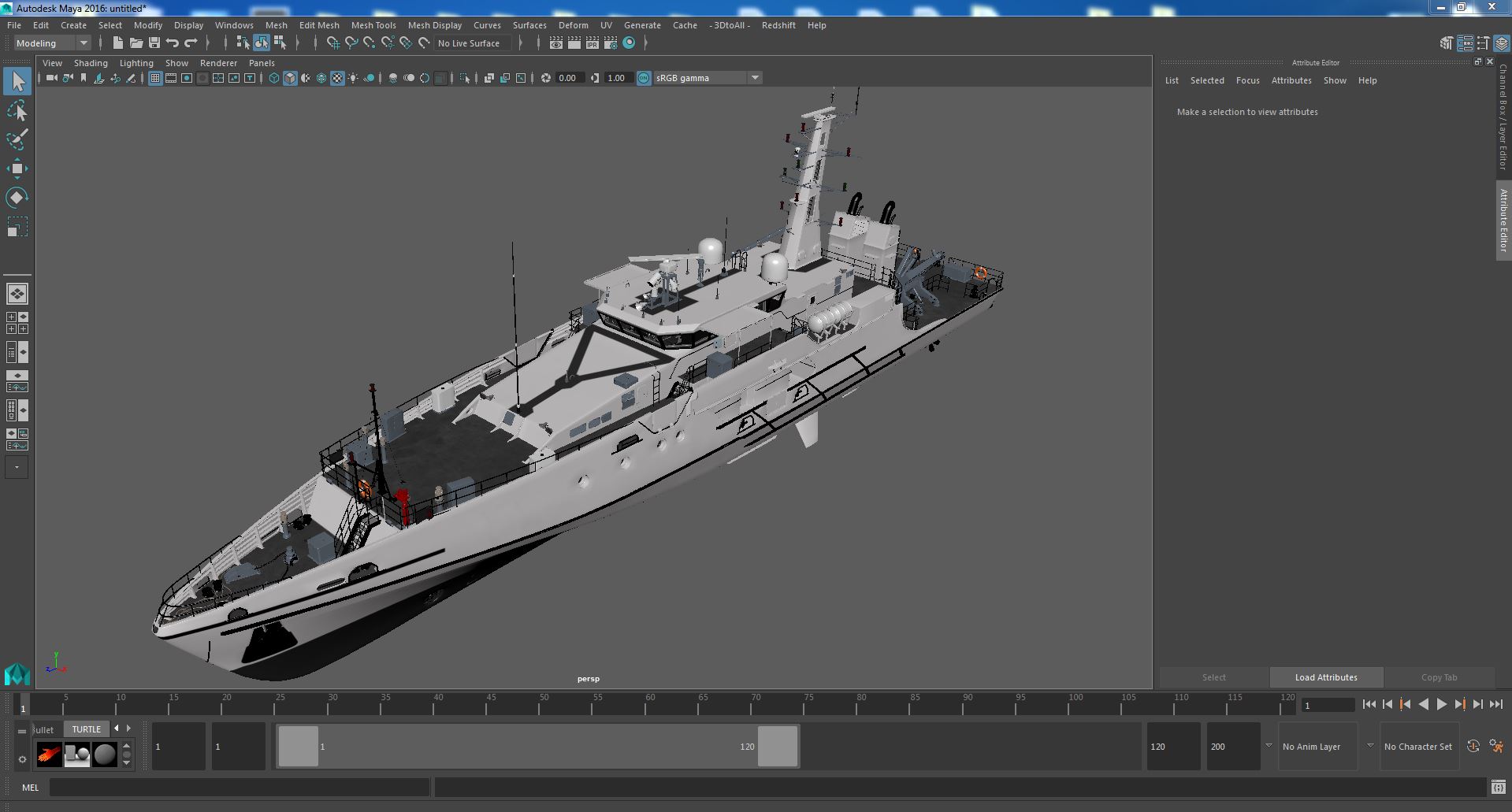Open Mesh Tools menu
The width and height of the screenshot is (1512, 812).
coord(373,25)
